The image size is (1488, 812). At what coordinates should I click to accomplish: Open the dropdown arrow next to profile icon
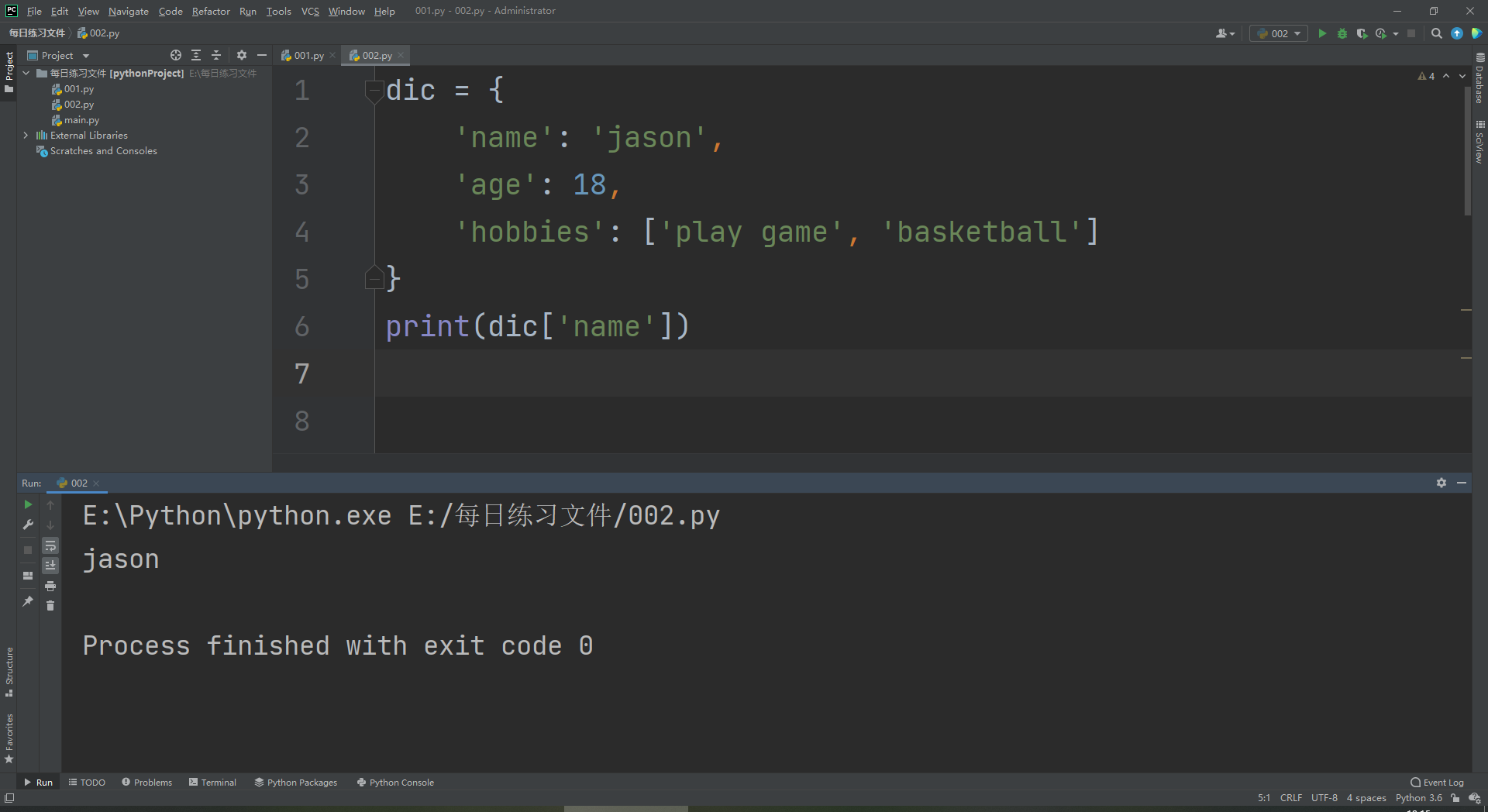(x=1396, y=33)
